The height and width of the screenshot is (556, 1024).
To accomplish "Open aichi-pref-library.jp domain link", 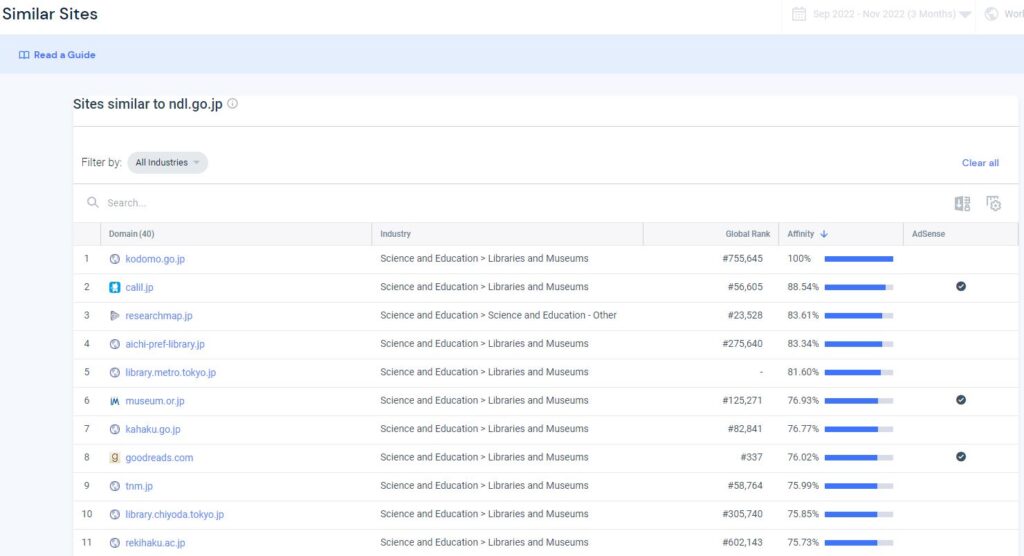I will (x=165, y=344).
